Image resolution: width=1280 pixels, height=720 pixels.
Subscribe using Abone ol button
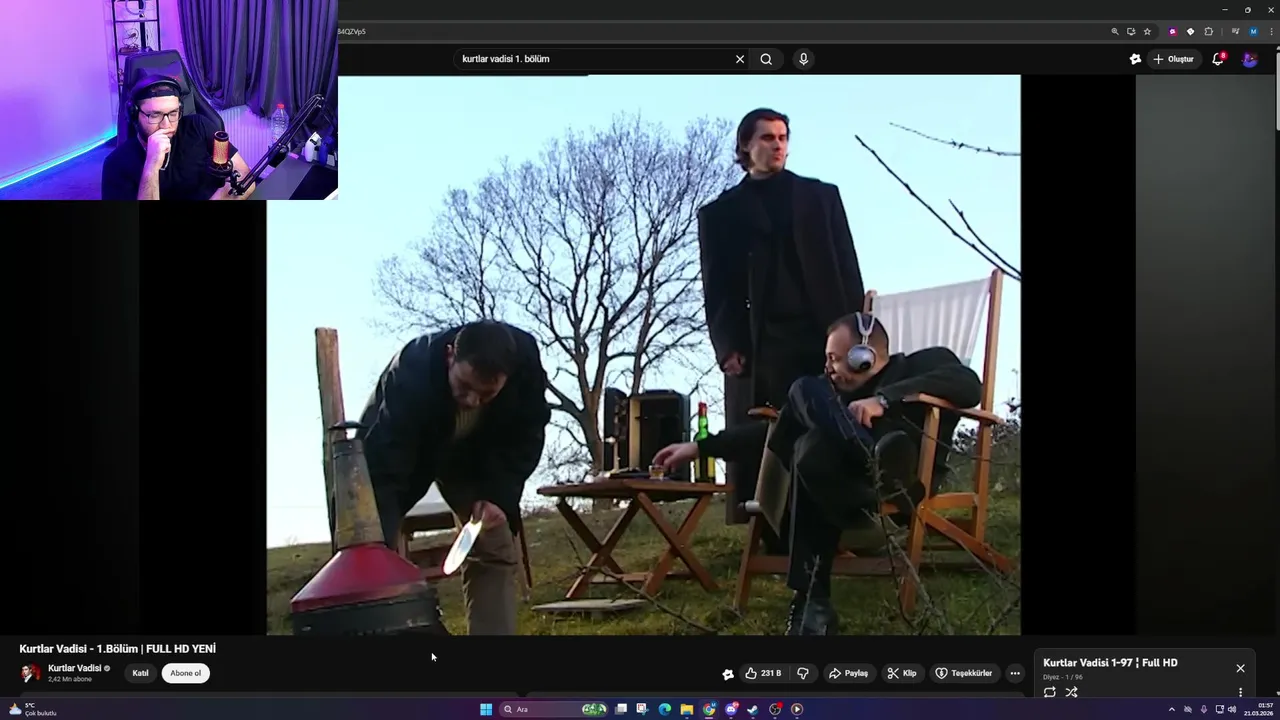(185, 673)
